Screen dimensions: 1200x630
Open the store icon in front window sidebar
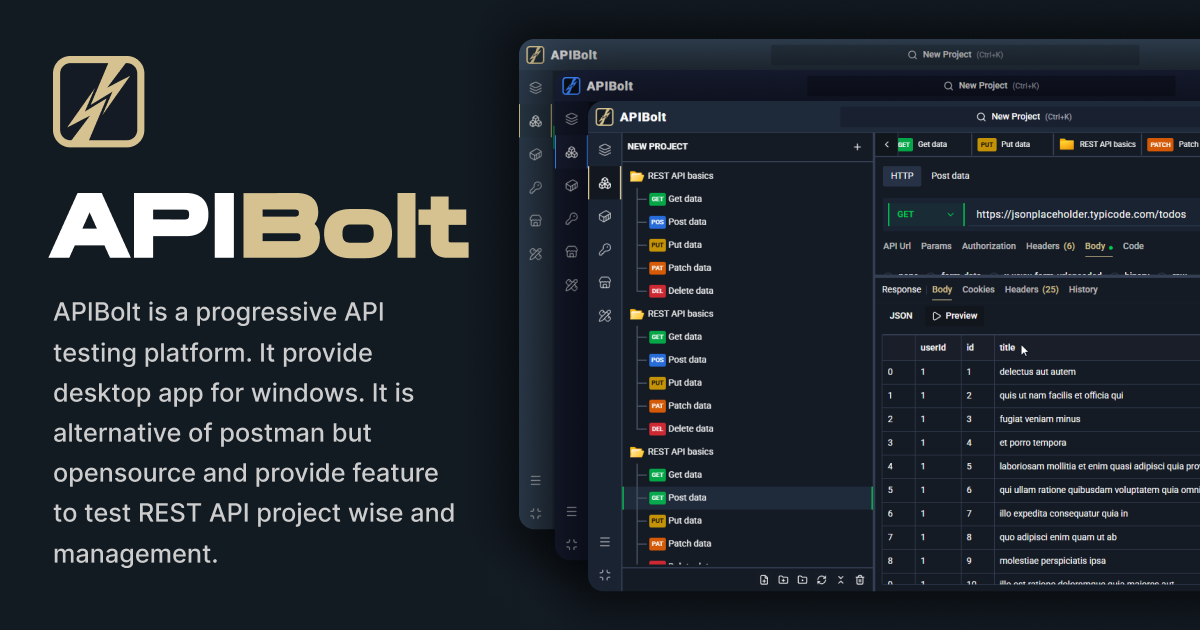click(604, 282)
